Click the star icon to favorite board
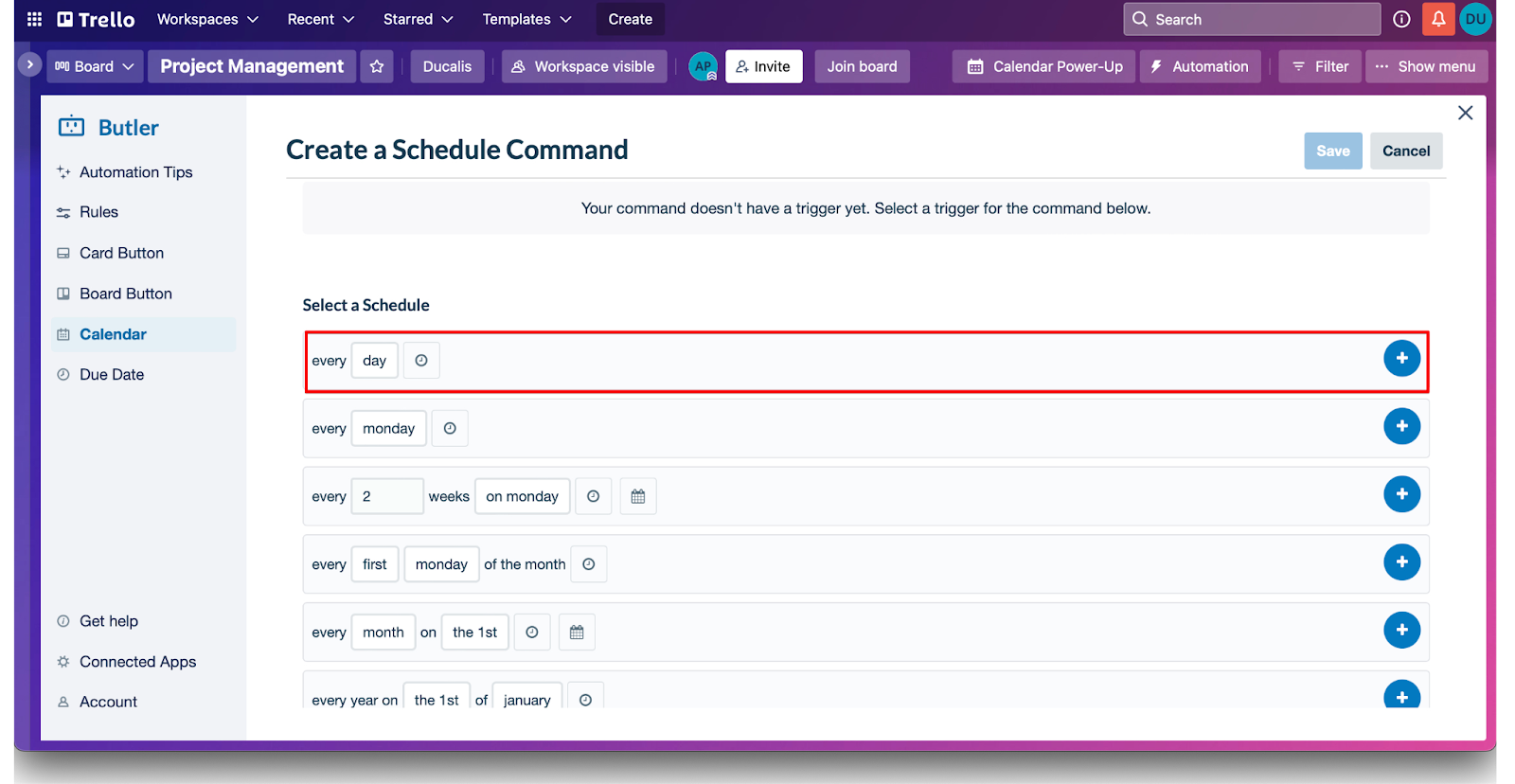The image size is (1515, 784). tap(377, 66)
